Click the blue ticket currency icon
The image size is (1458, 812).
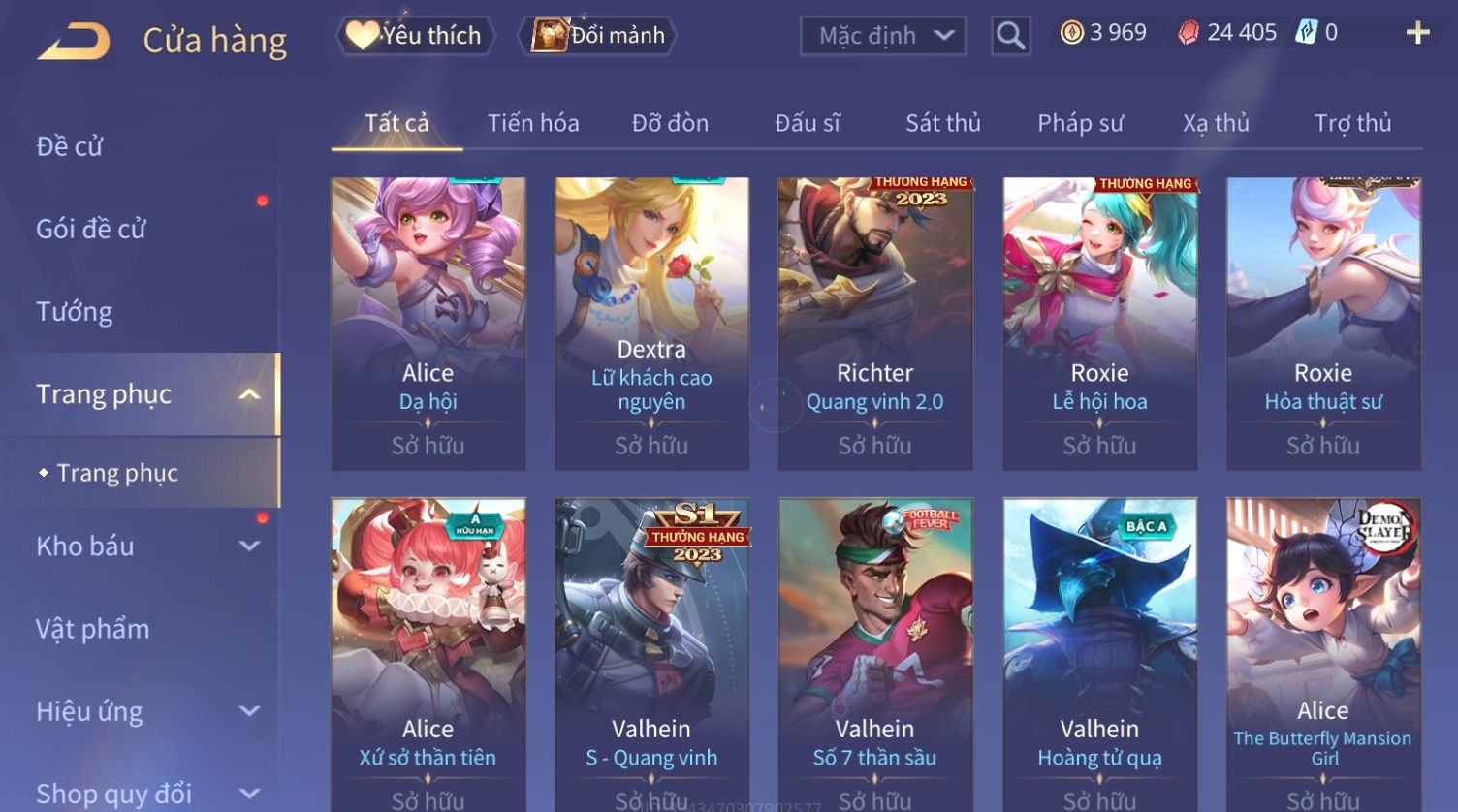[1307, 33]
